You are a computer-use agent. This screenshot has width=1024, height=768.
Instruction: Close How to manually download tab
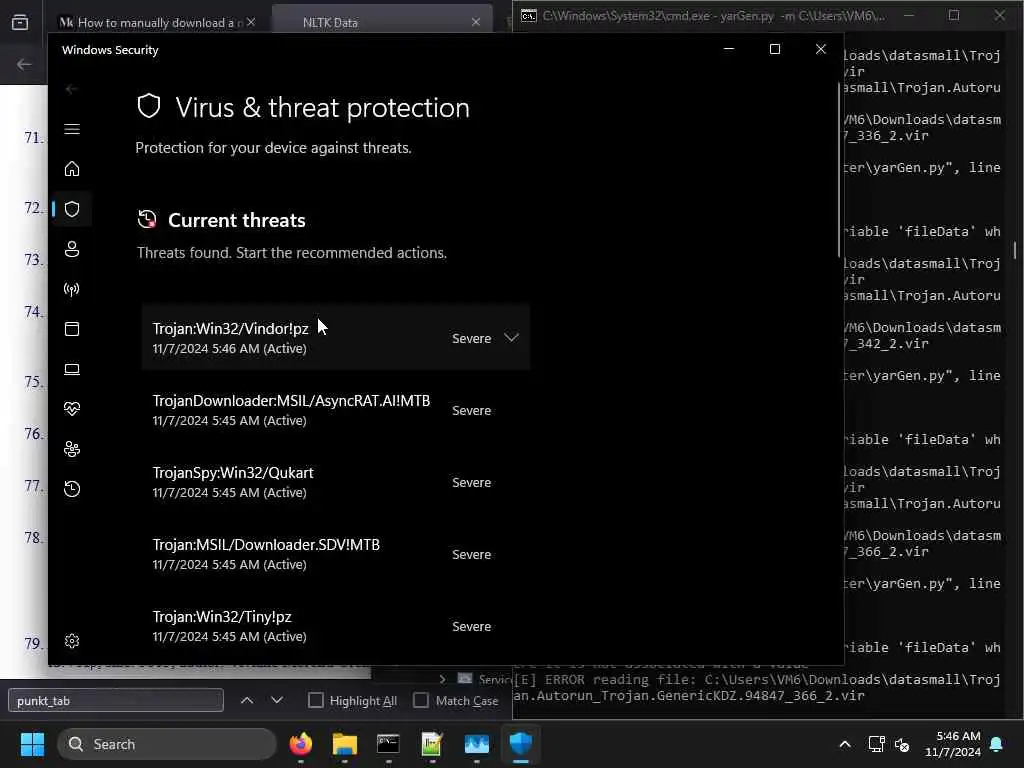tap(251, 22)
